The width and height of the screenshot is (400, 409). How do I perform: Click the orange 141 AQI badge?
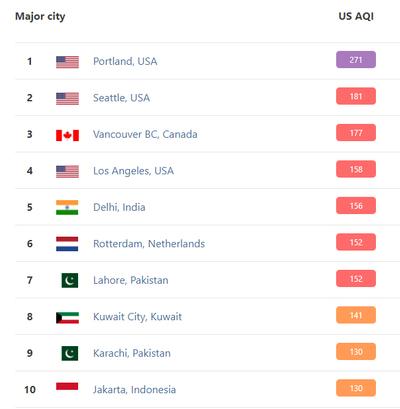click(x=356, y=315)
